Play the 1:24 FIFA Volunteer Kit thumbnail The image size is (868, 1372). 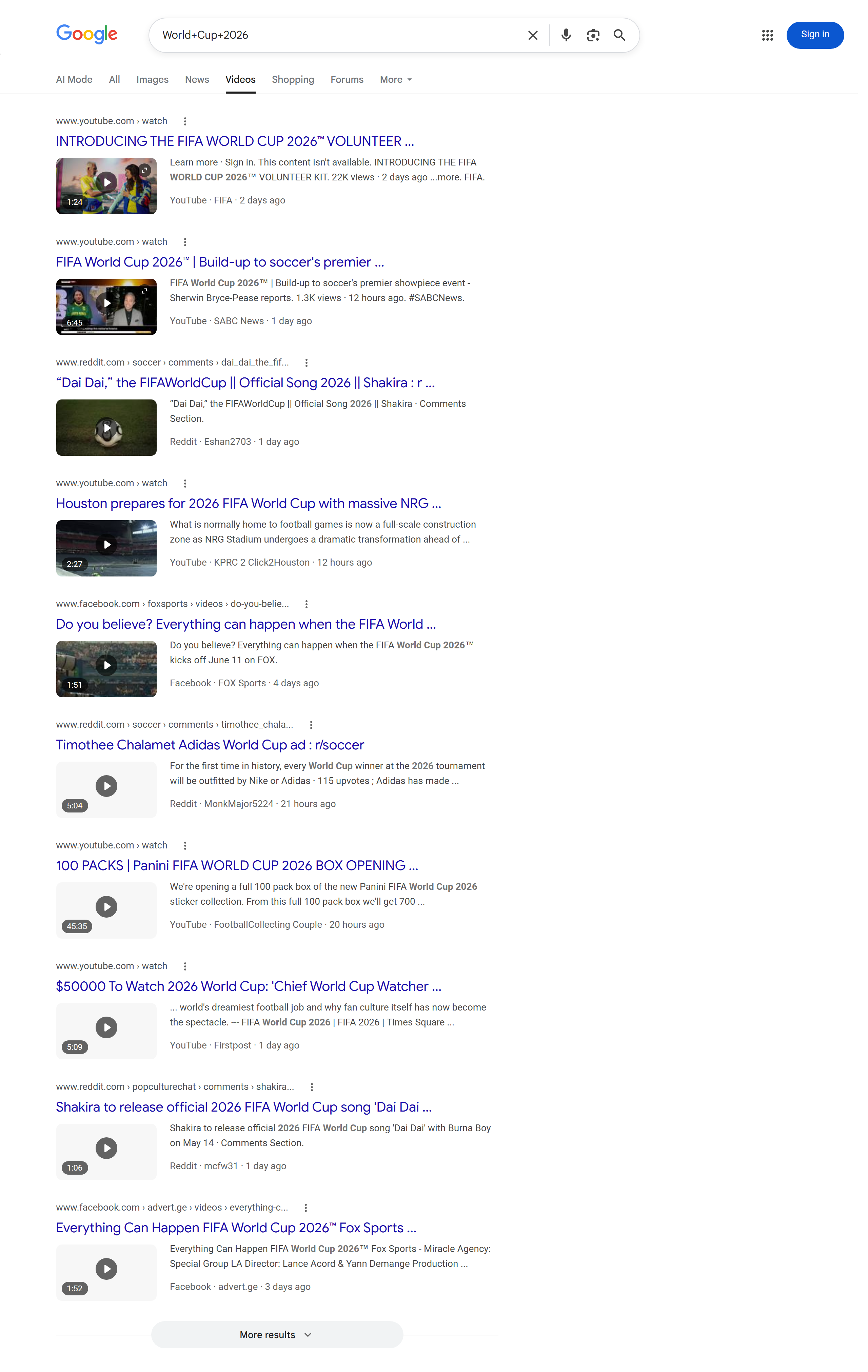point(106,186)
